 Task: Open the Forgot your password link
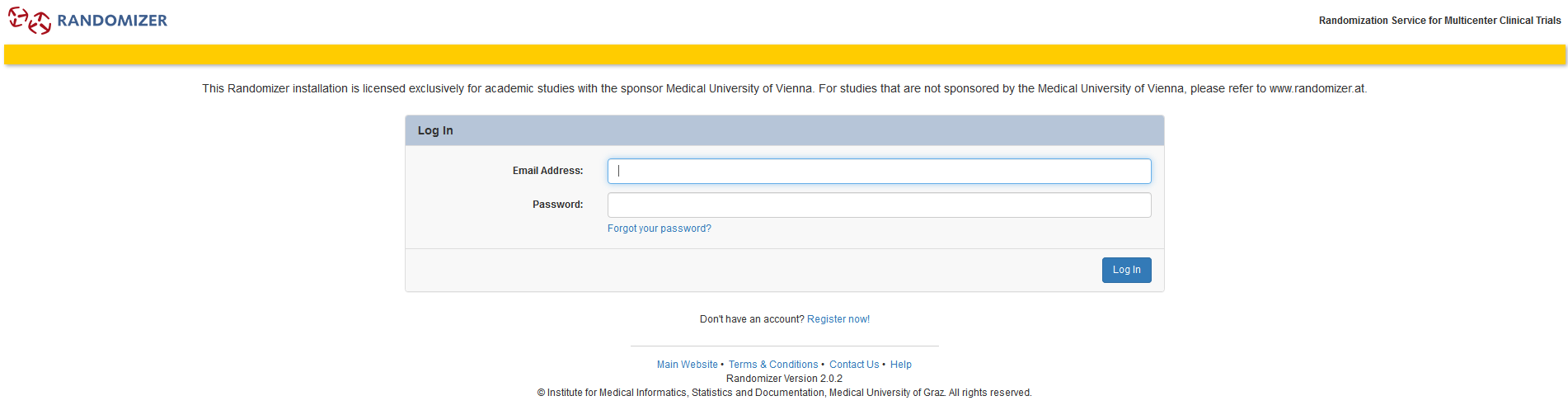pos(659,229)
